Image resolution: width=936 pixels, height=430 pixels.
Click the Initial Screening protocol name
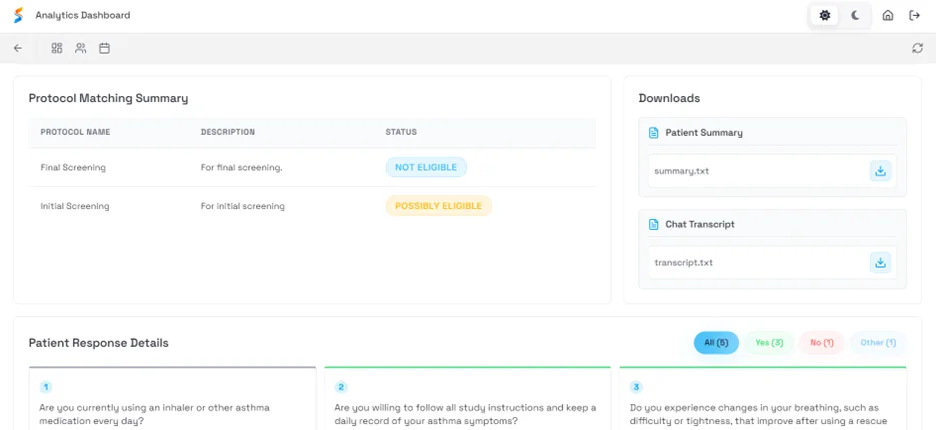pyautogui.click(x=75, y=206)
